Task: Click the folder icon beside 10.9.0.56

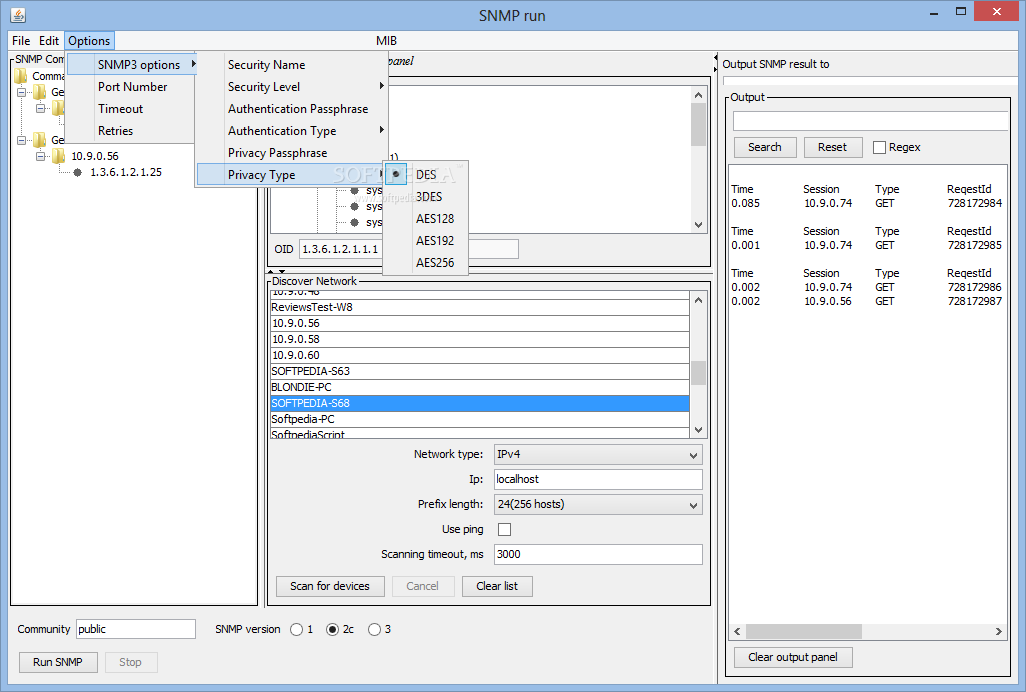Action: click(x=58, y=156)
